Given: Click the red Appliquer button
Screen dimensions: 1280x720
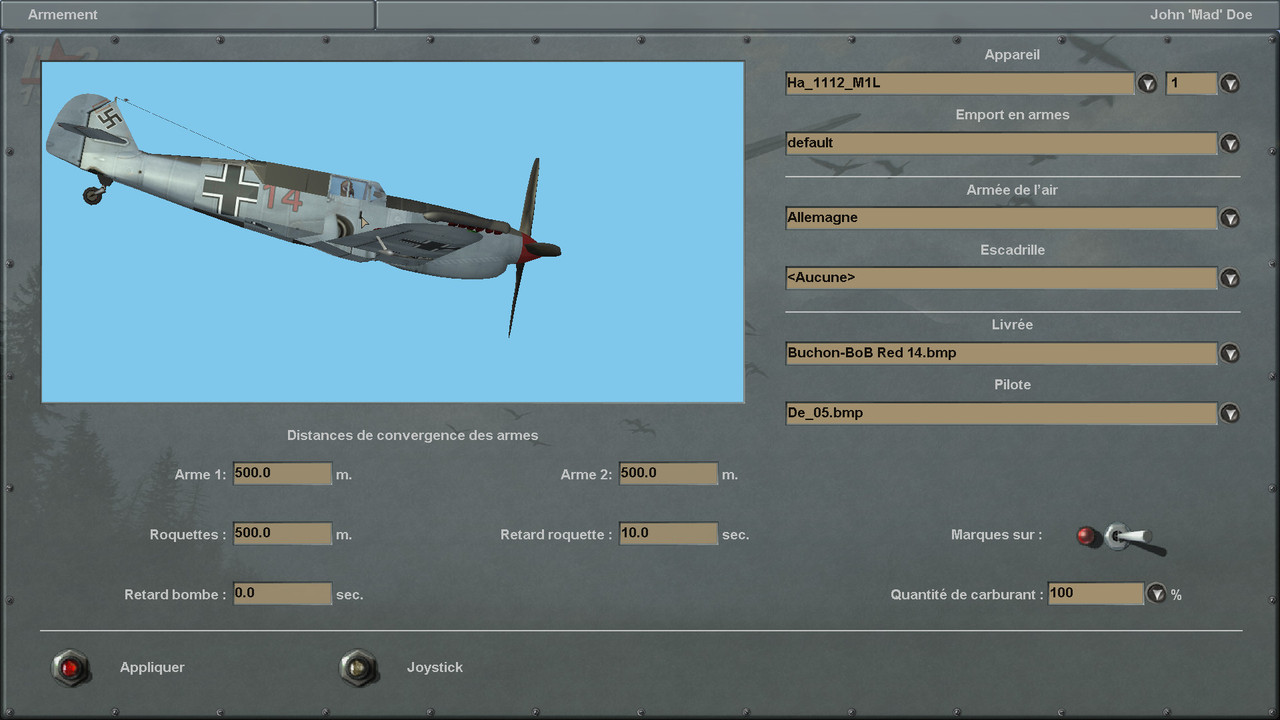Looking at the screenshot, I should tap(70, 667).
